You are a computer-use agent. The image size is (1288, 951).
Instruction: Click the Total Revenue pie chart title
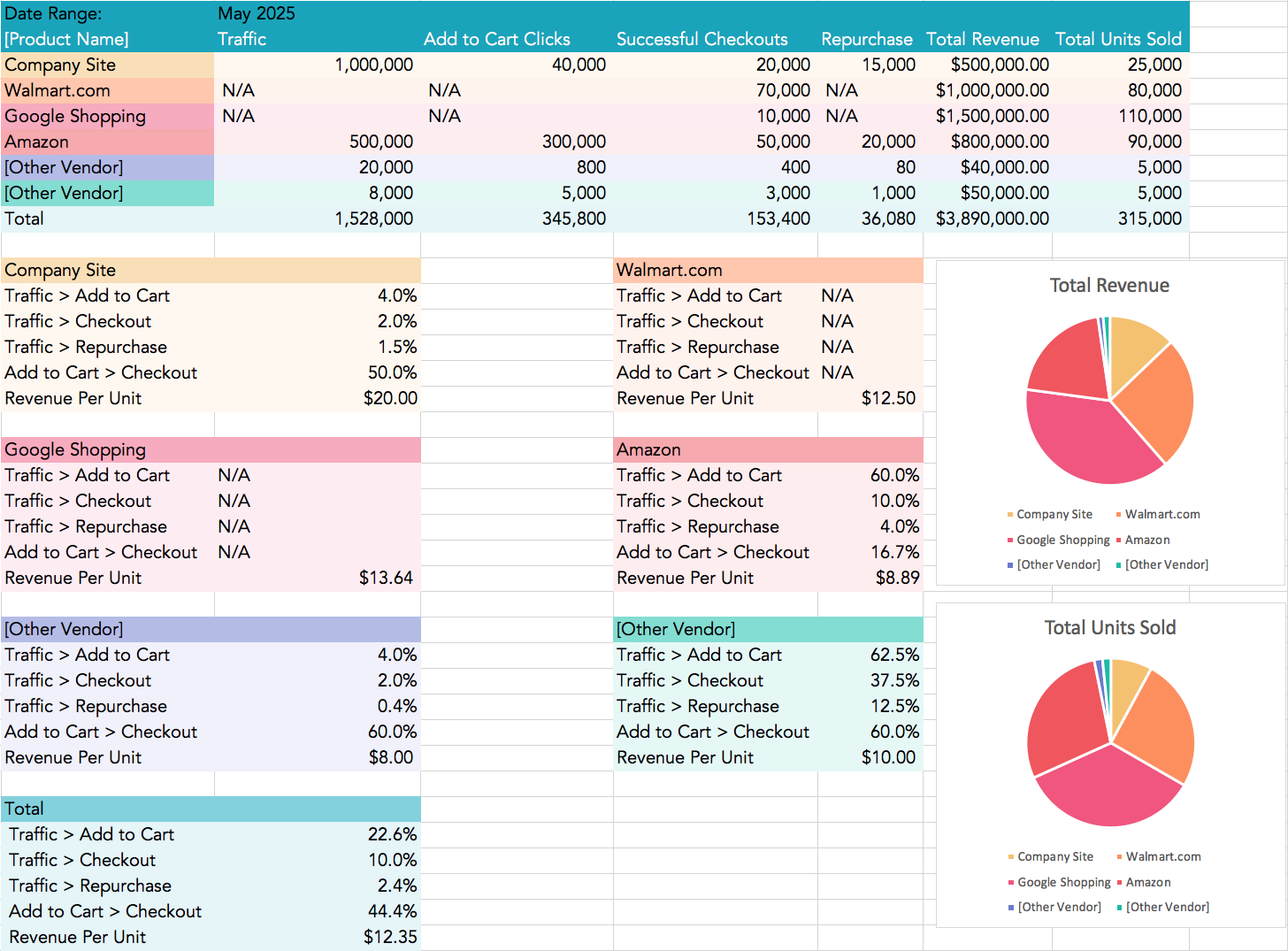coord(1109,285)
